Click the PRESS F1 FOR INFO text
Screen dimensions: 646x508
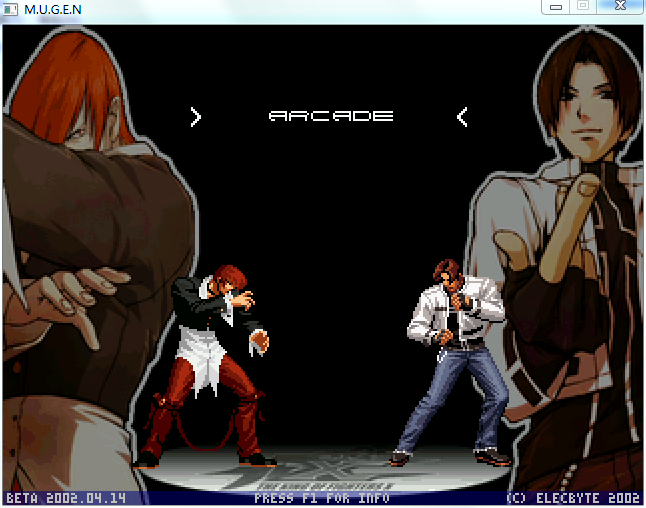tap(322, 499)
